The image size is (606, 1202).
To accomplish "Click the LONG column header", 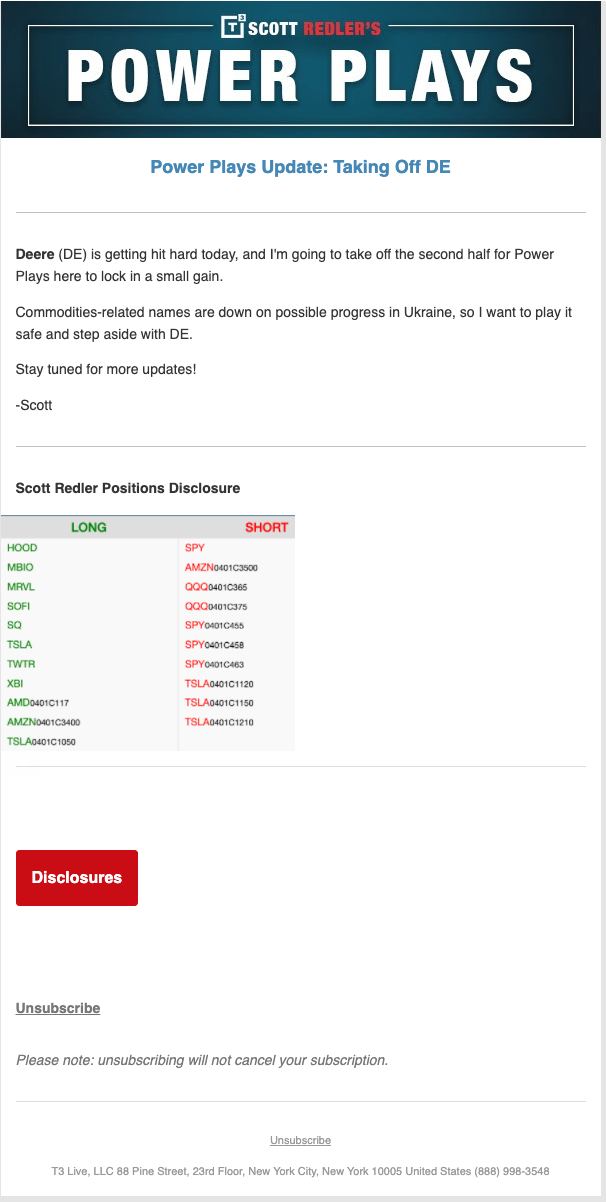I will pos(89,527).
